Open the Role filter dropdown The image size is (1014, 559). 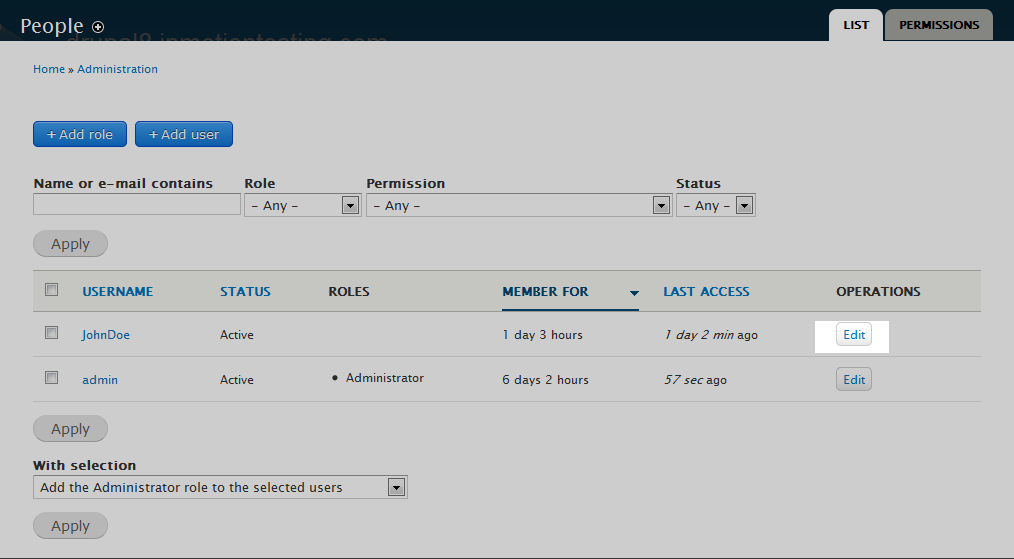click(x=301, y=205)
